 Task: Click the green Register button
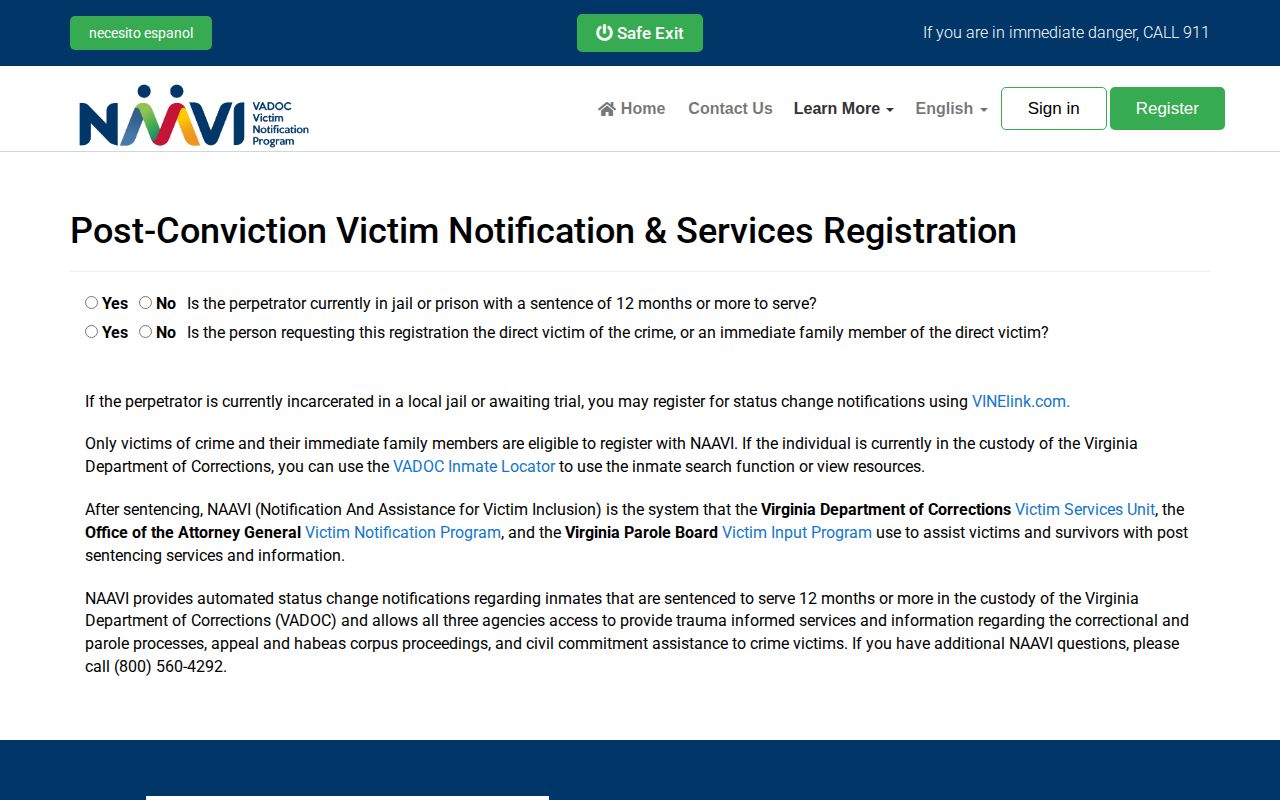1167,108
